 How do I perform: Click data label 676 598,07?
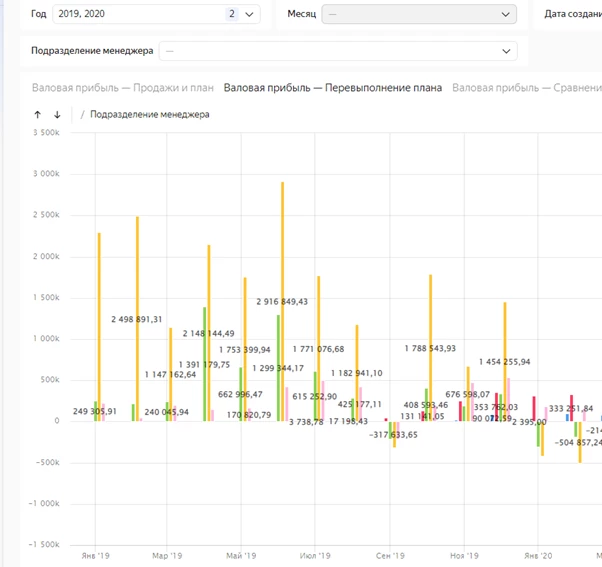click(468, 395)
